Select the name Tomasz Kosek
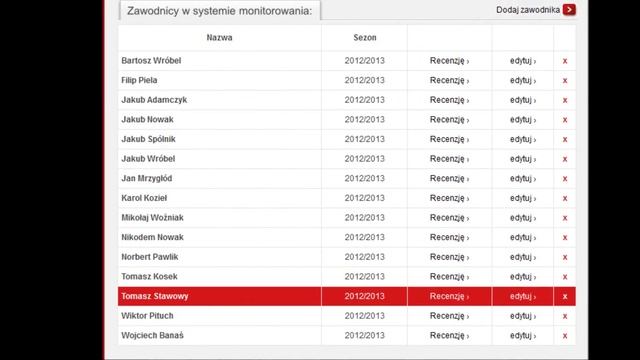The width and height of the screenshot is (640, 360). tap(149, 276)
